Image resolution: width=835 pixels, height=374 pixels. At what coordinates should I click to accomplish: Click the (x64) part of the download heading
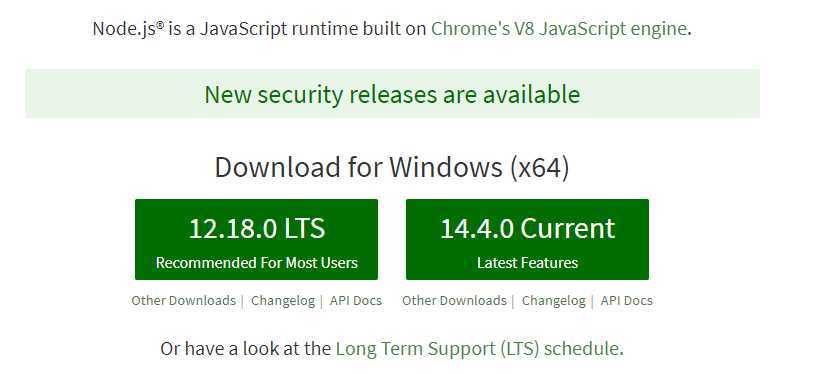(x=540, y=167)
